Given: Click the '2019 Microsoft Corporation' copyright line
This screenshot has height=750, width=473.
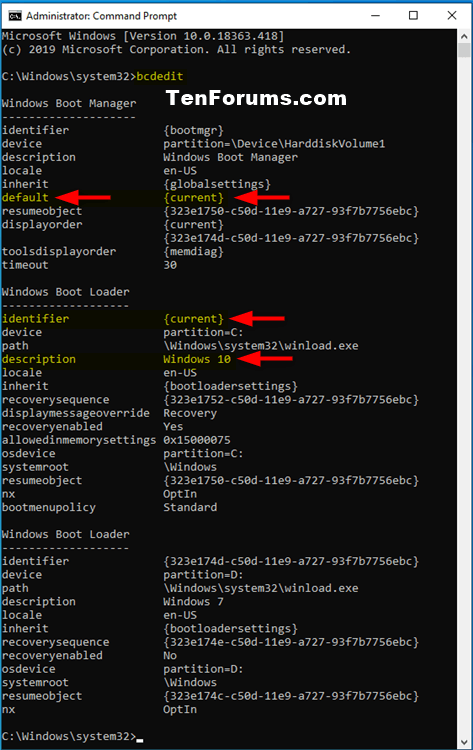Looking at the screenshot, I should point(176,50).
